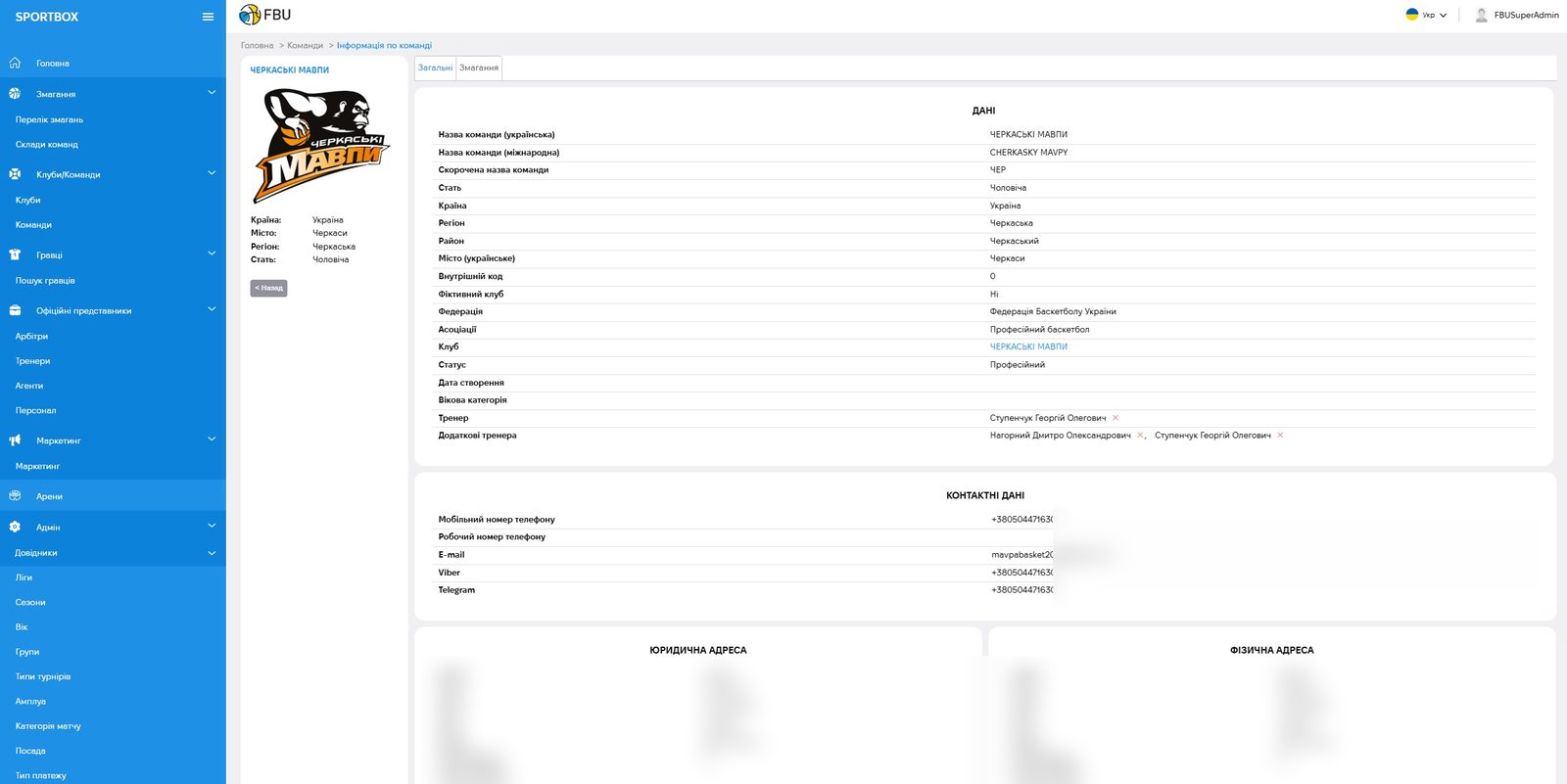Open Тренери in the sidebar
The height and width of the screenshot is (784, 1567).
click(32, 361)
